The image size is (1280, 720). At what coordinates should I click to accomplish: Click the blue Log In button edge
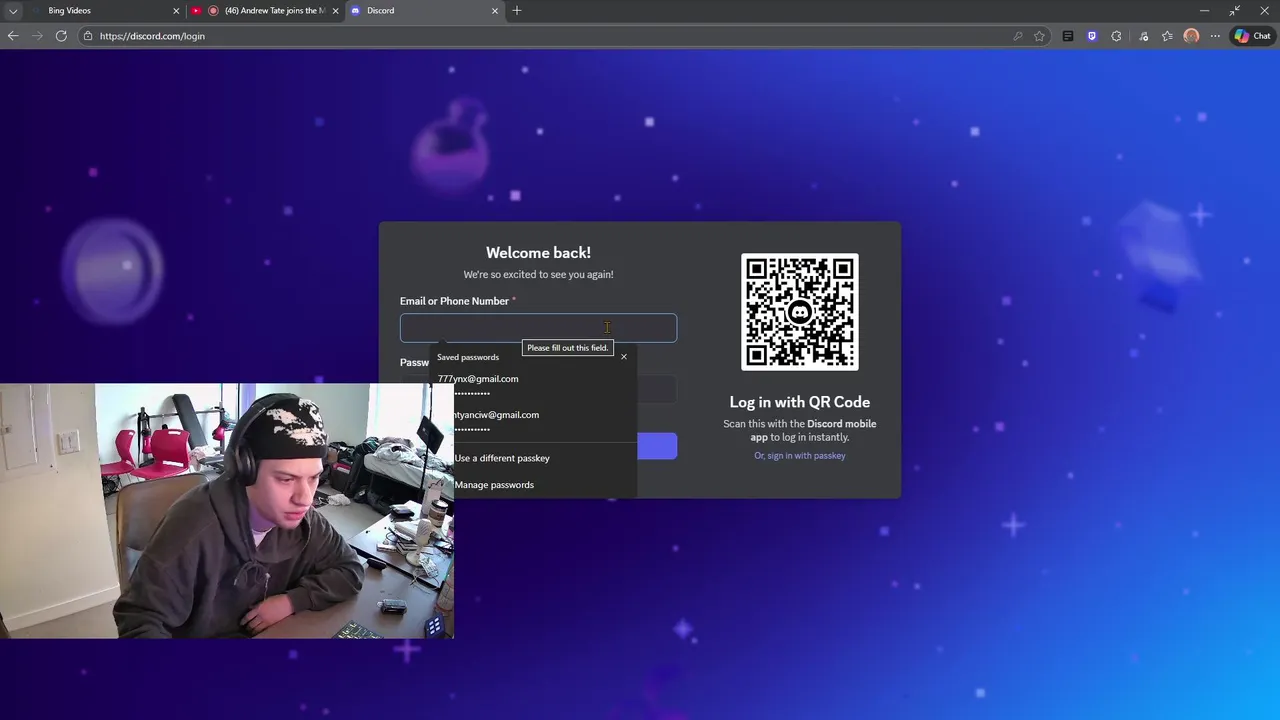pos(657,446)
